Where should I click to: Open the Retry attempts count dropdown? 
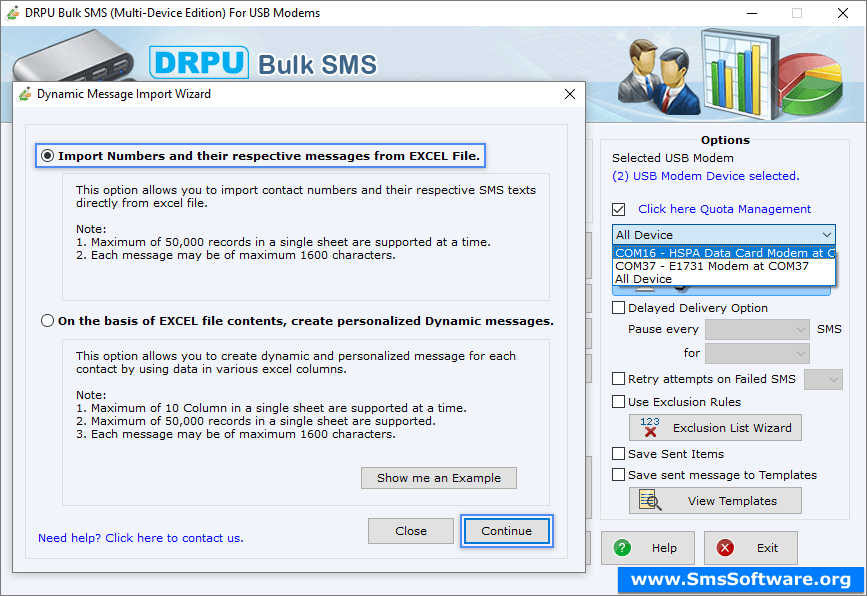pyautogui.click(x=823, y=379)
